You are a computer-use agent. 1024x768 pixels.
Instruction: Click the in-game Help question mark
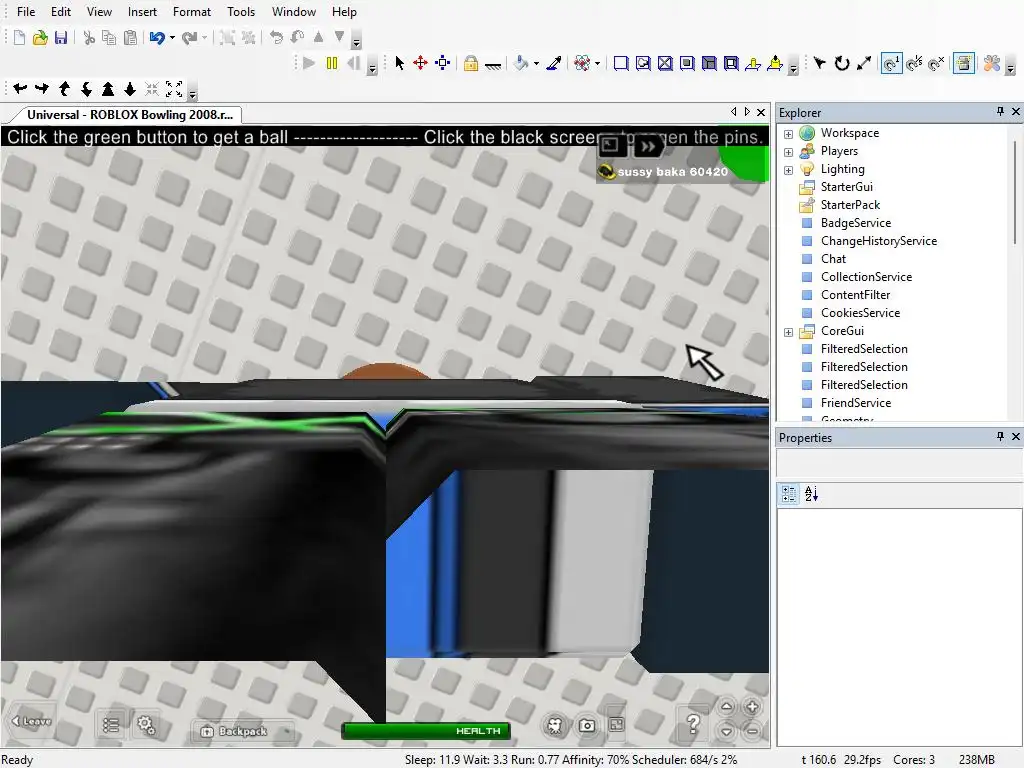[x=694, y=723]
